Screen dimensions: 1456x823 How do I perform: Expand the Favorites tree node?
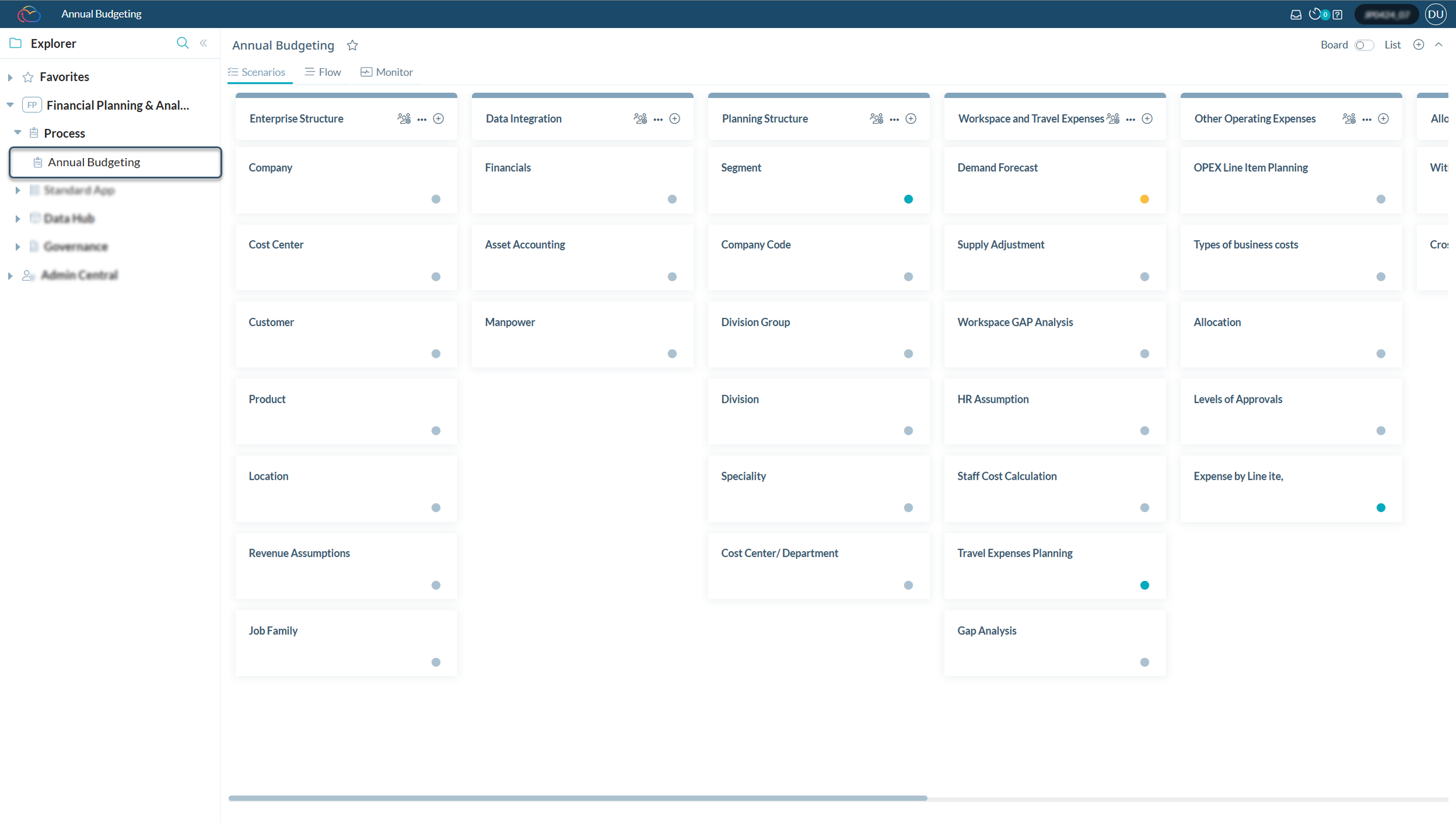(x=10, y=76)
